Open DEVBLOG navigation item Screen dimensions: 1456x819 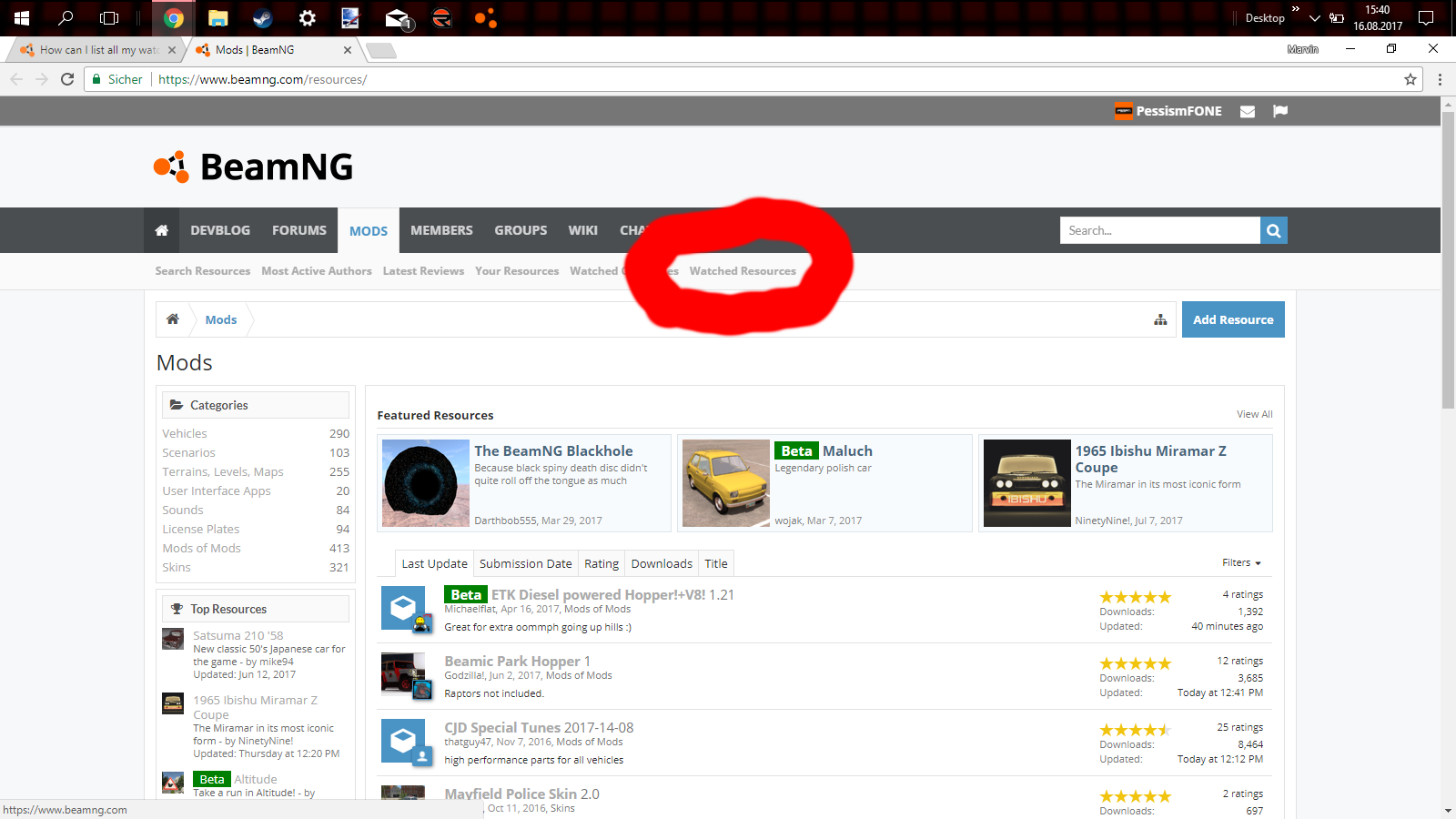(220, 230)
